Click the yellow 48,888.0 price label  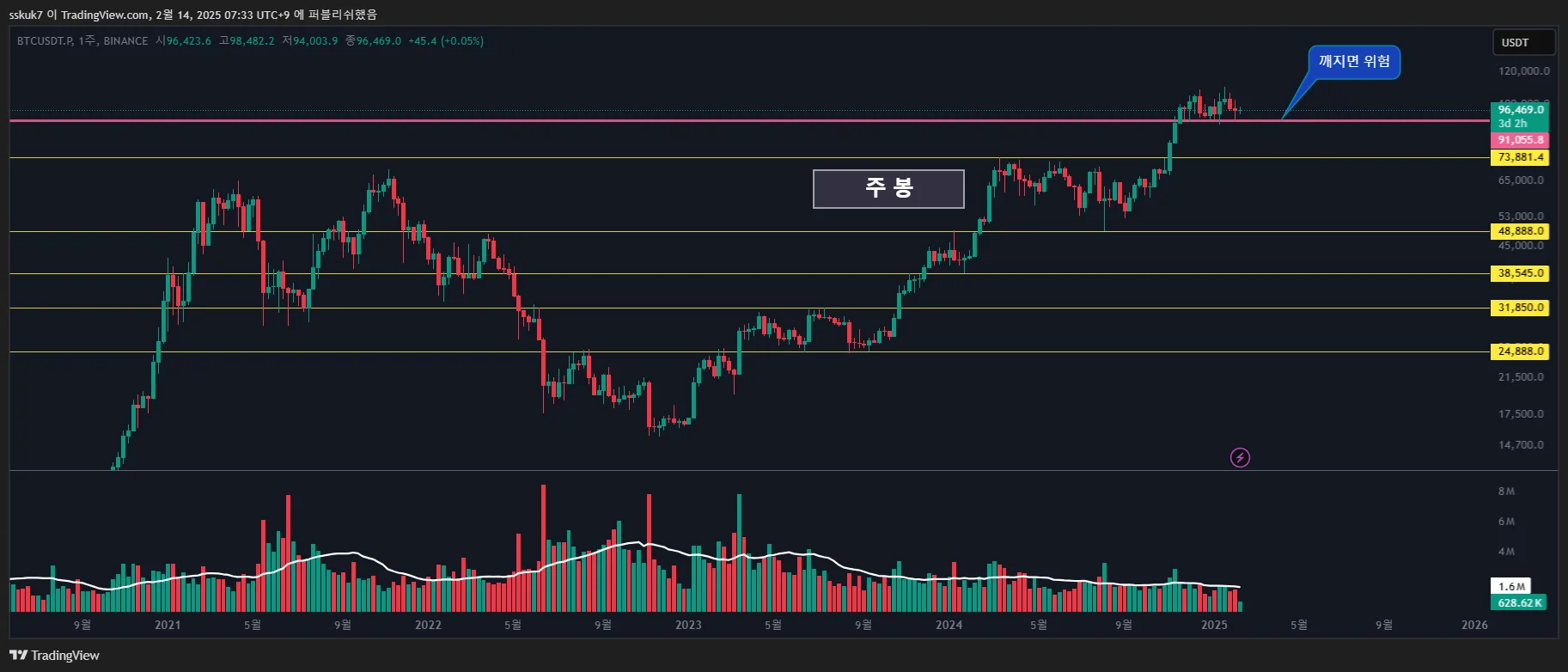click(x=1520, y=231)
